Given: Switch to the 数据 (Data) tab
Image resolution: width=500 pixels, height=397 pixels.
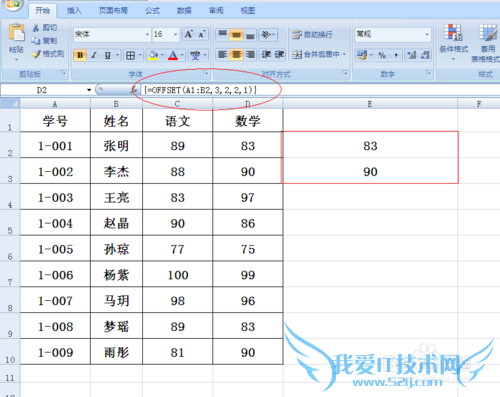Looking at the screenshot, I should pos(184,11).
